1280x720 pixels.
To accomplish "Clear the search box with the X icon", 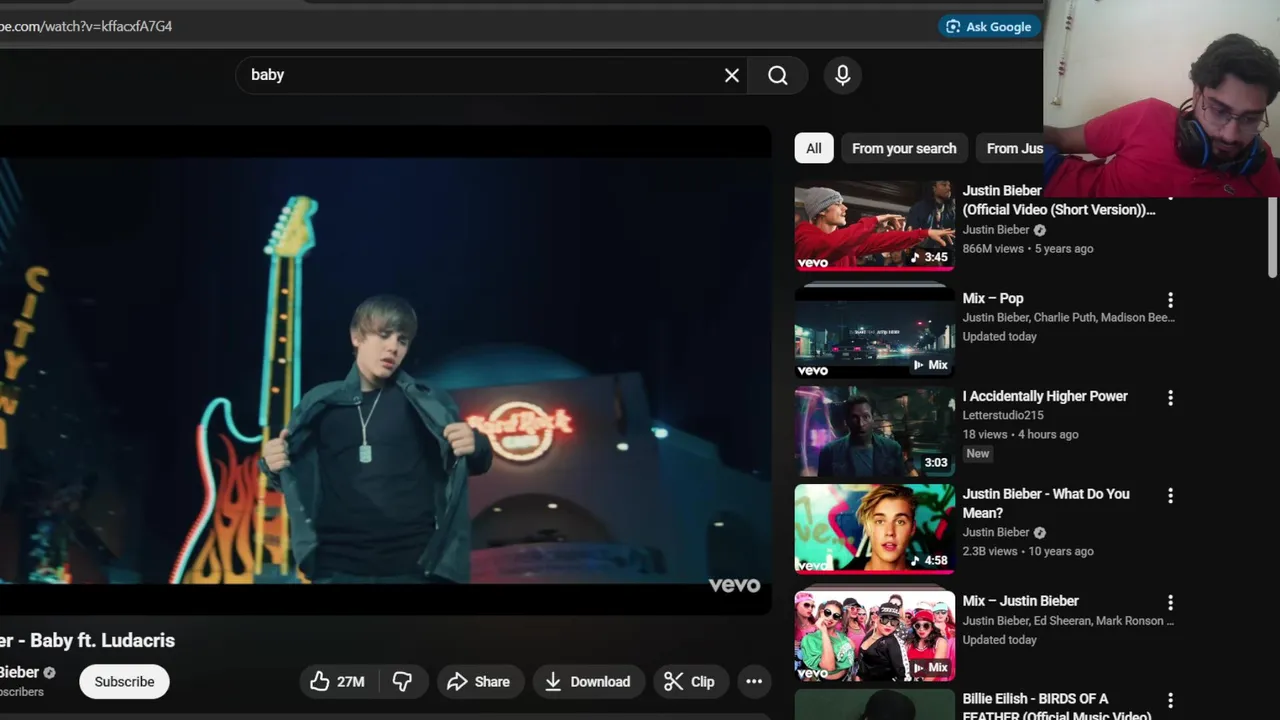I will 732,75.
